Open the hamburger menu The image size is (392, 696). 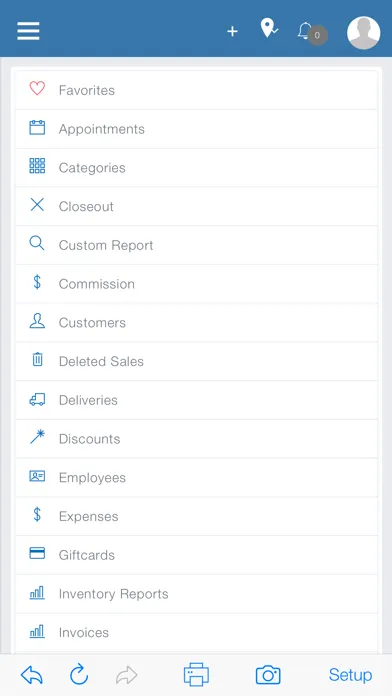pos(28,31)
